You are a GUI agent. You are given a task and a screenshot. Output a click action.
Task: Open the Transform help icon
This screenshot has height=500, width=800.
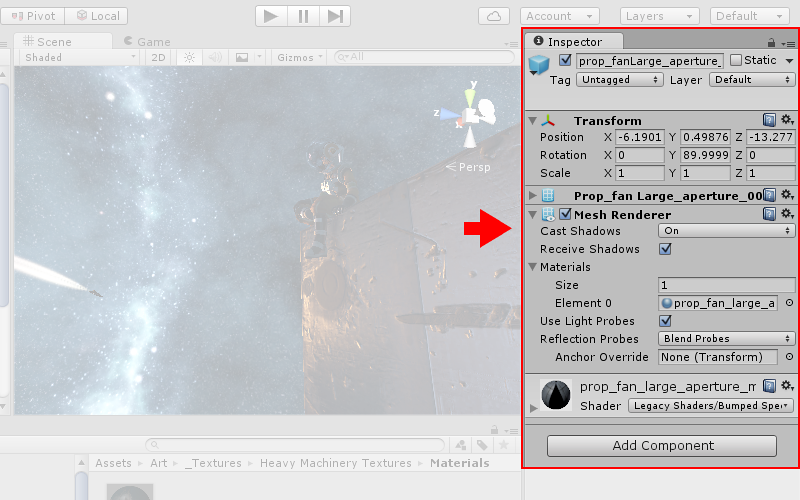[769, 120]
